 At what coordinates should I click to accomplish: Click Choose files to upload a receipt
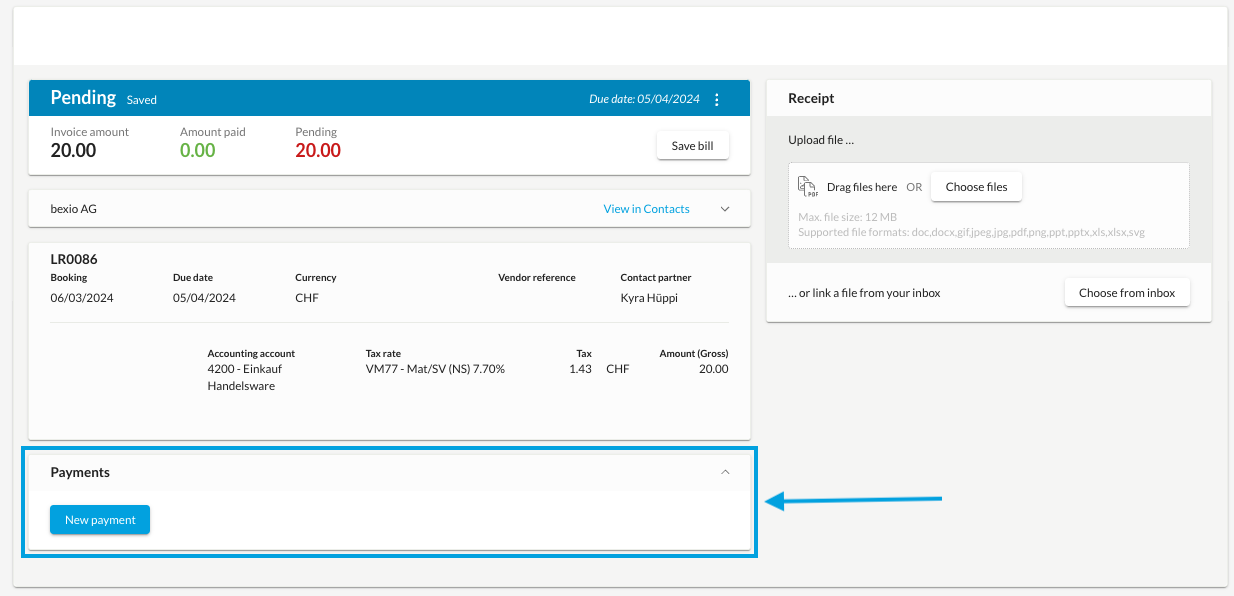pos(977,187)
